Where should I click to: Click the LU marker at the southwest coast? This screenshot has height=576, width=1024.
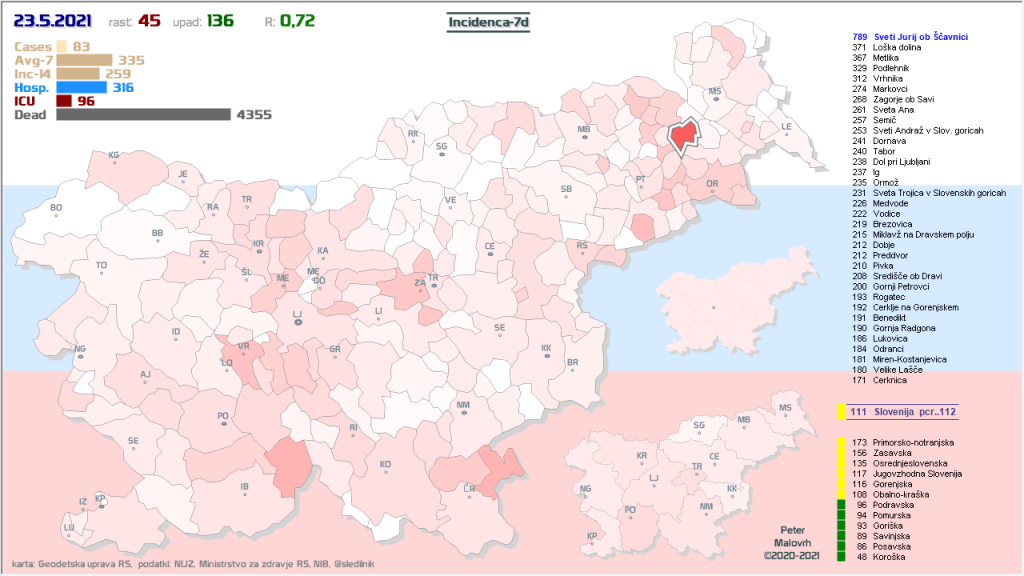pos(69,531)
